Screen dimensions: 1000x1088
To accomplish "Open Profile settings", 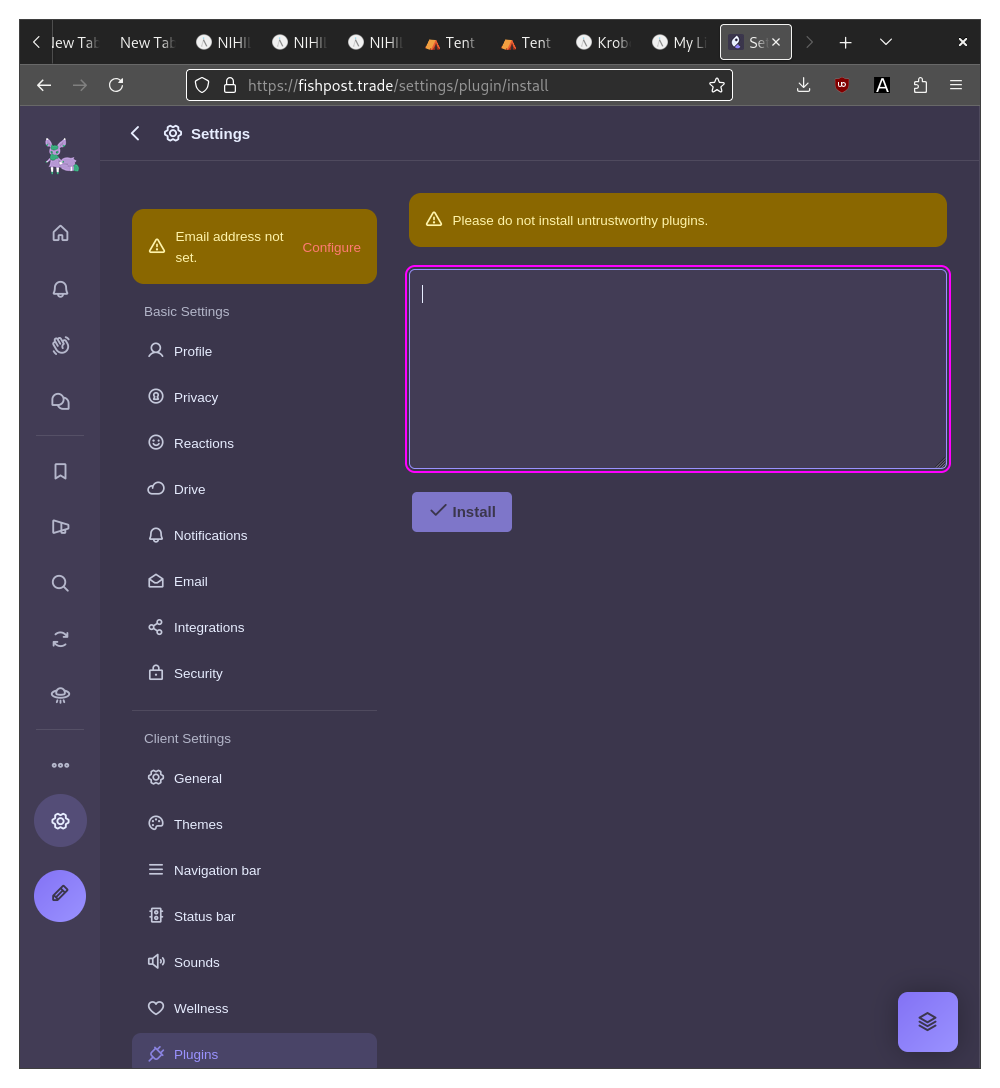I will click(255, 351).
